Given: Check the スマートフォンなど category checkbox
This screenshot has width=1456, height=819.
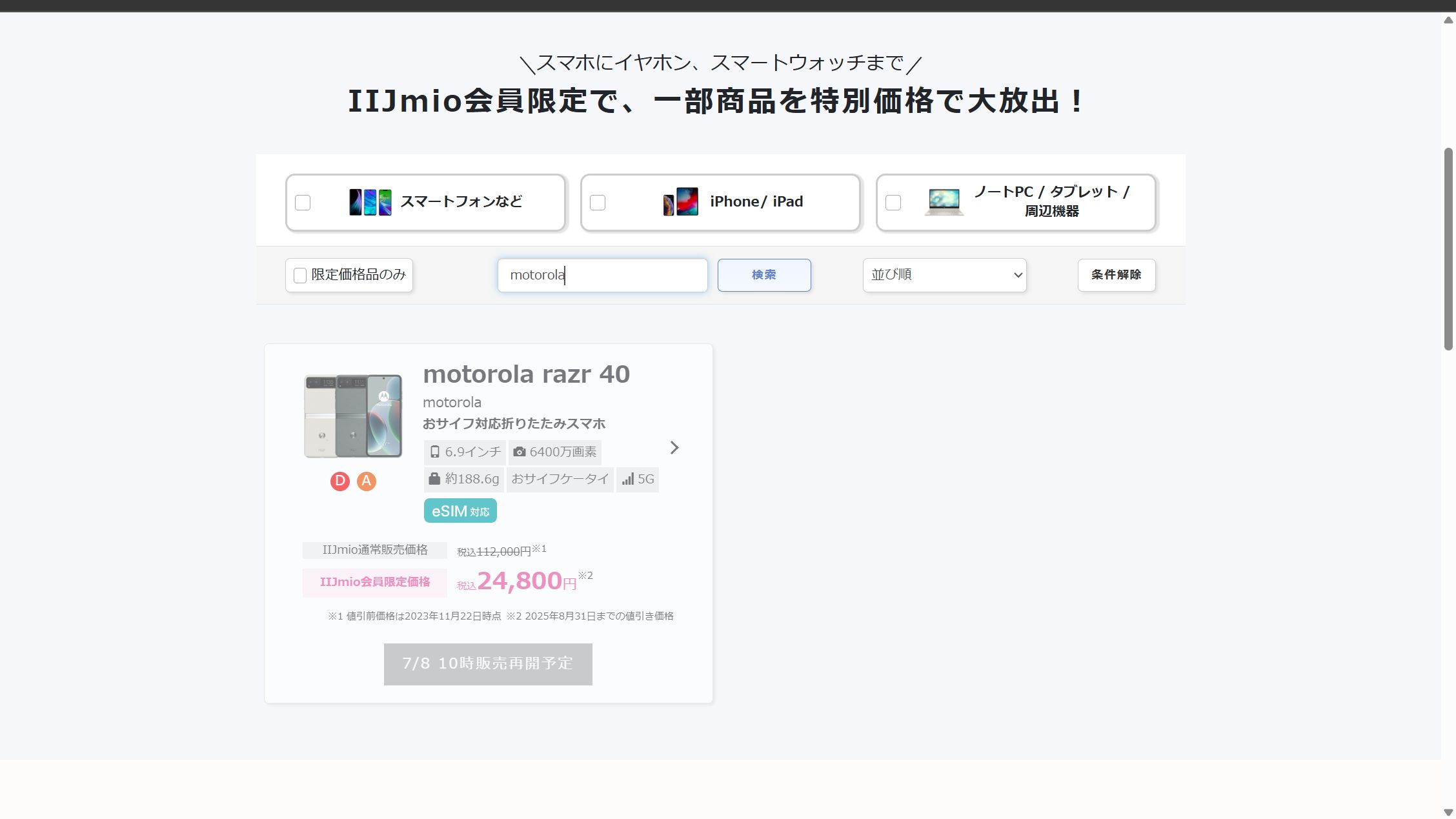Looking at the screenshot, I should coord(303,203).
